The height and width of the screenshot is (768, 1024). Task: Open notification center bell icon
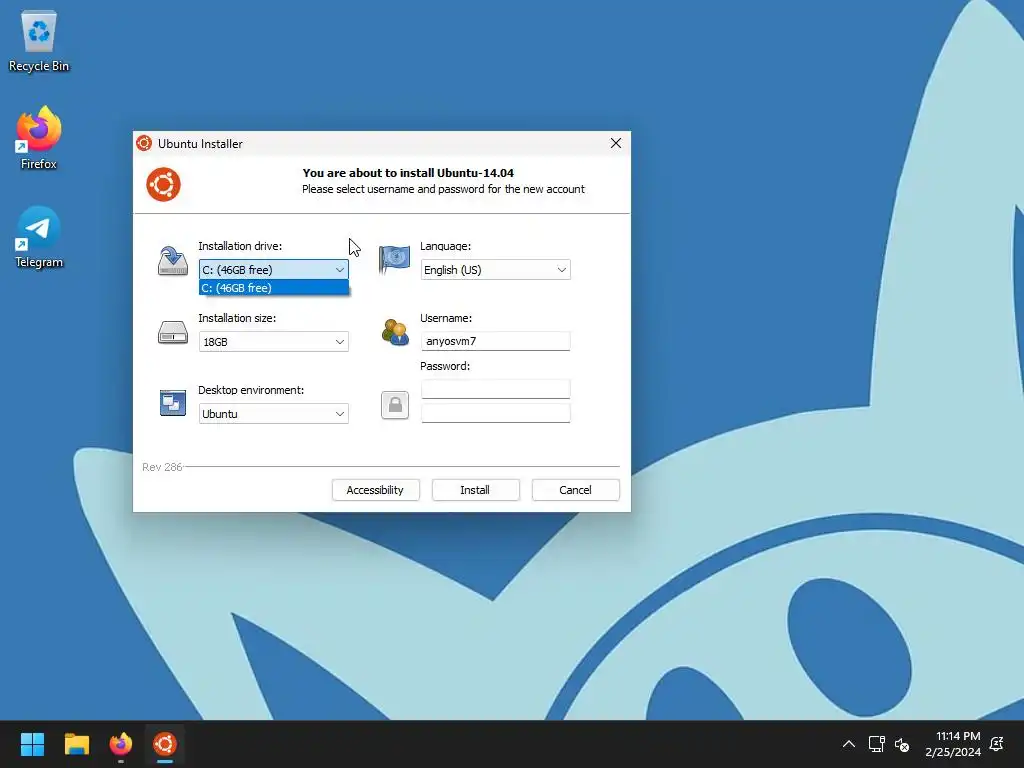[997, 744]
